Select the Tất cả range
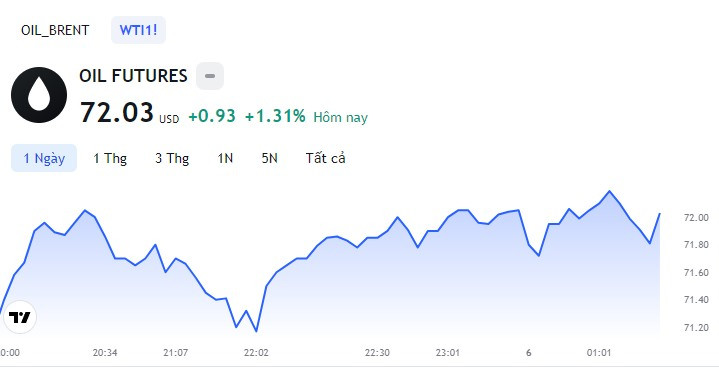The height and width of the screenshot is (368, 719). 326,158
